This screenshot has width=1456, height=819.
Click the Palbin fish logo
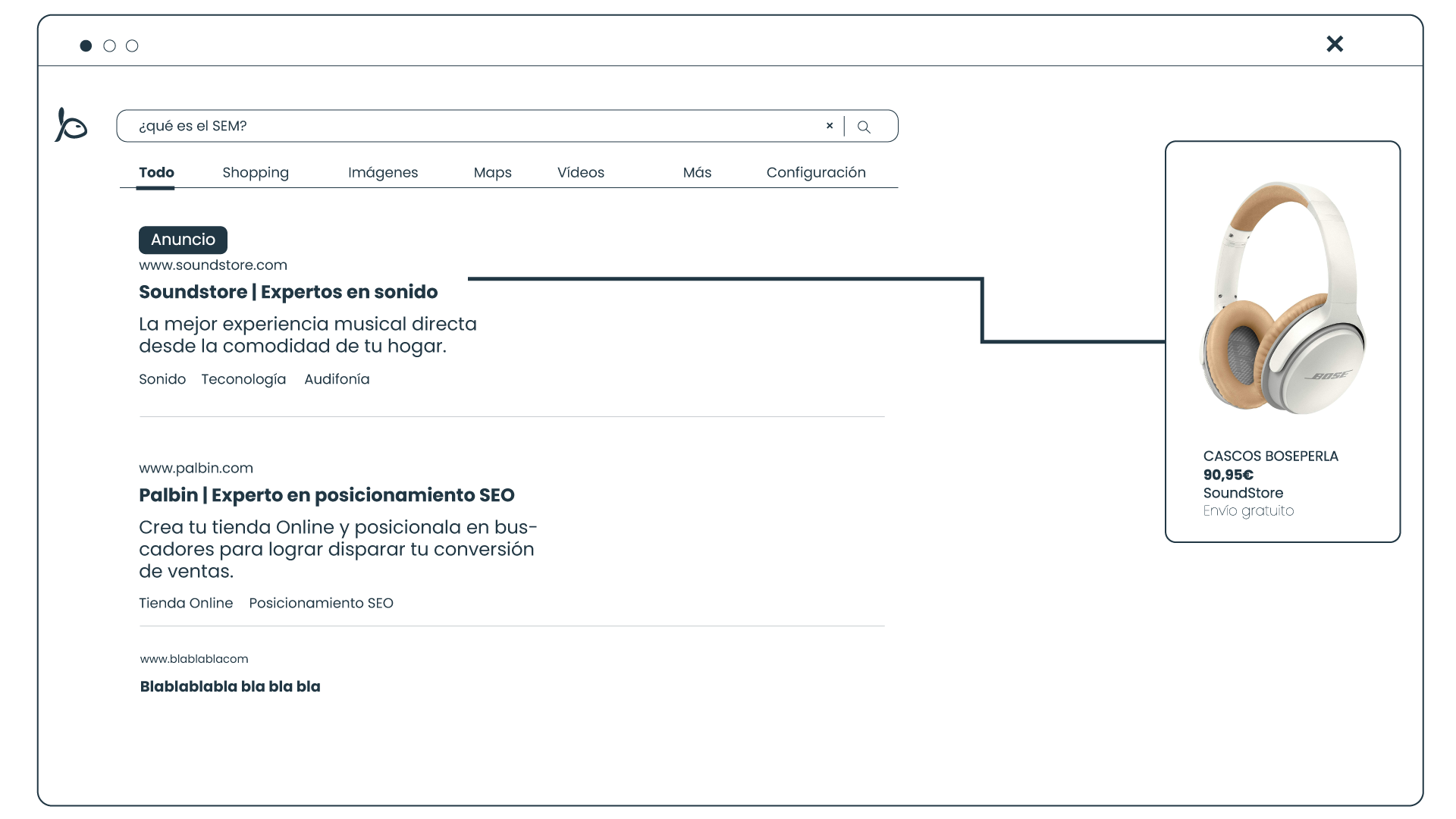[71, 125]
